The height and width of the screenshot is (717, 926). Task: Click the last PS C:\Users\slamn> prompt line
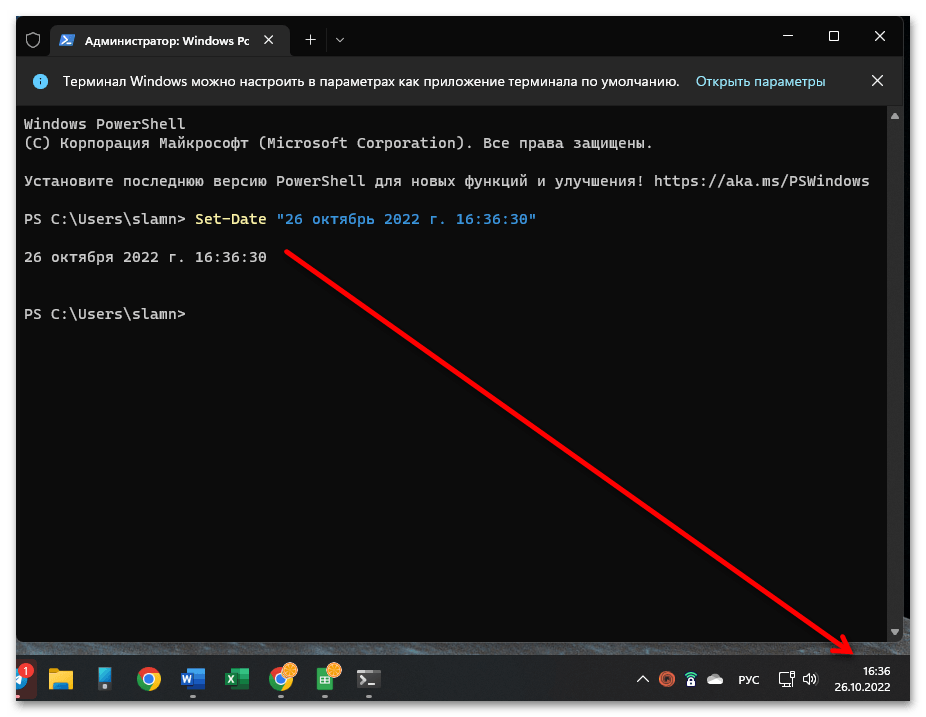tap(105, 314)
